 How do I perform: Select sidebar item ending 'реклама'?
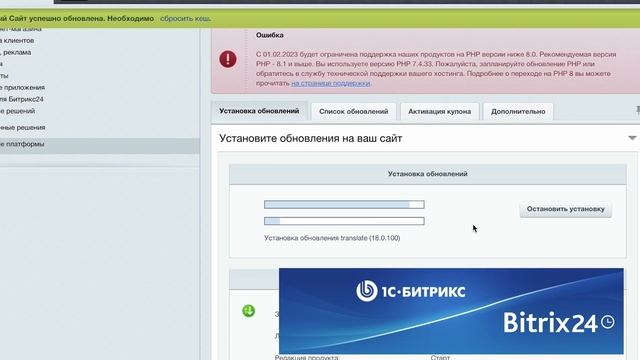16,52
